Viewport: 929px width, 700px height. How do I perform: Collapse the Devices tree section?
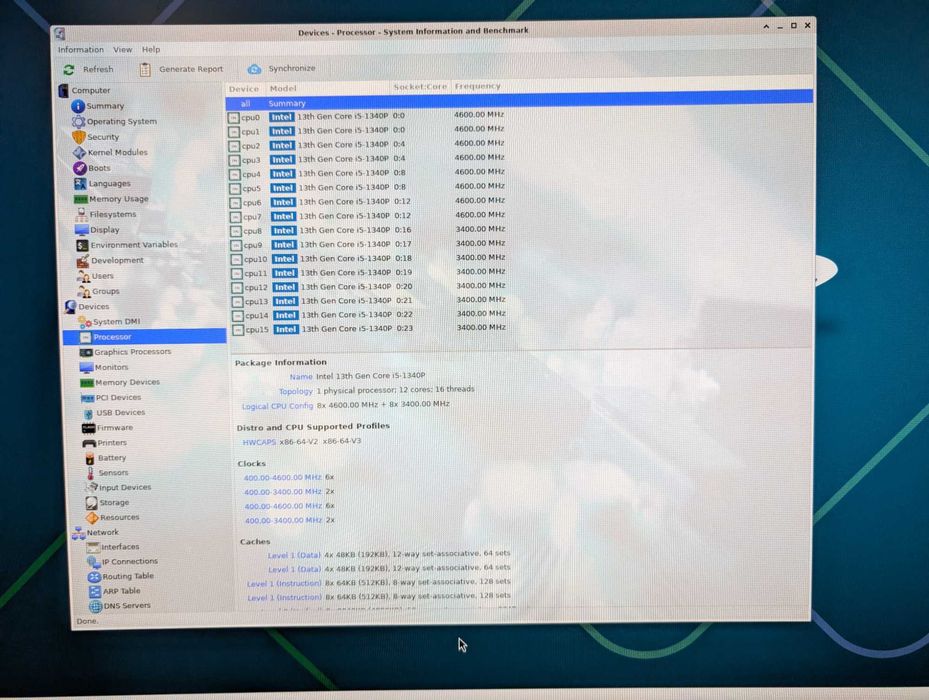(x=87, y=306)
